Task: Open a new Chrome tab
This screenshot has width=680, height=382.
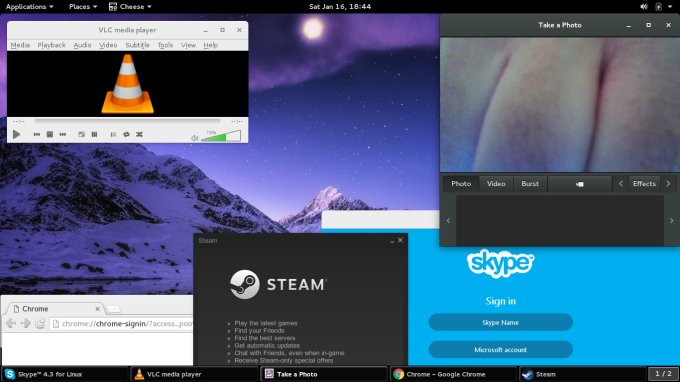Action: coord(113,309)
